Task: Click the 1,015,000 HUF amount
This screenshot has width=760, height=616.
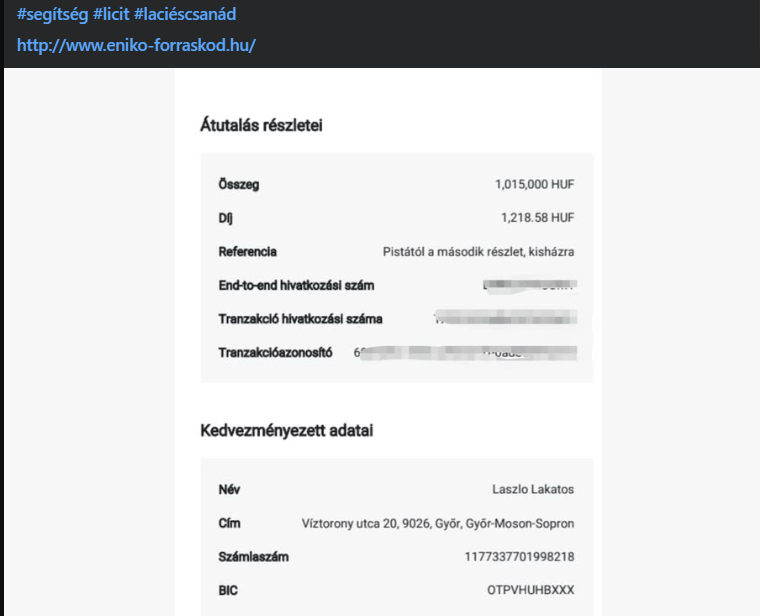Action: (x=535, y=185)
